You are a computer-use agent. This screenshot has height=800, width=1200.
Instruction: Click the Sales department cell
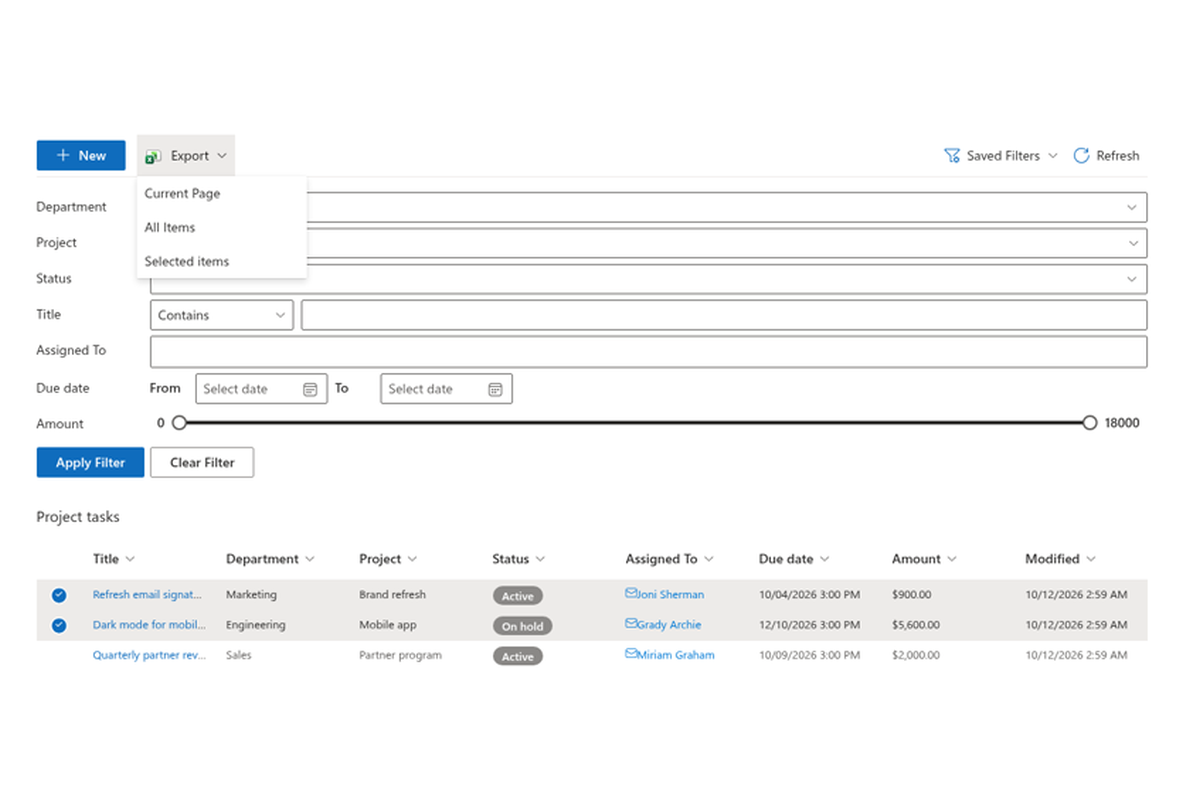[x=239, y=656]
